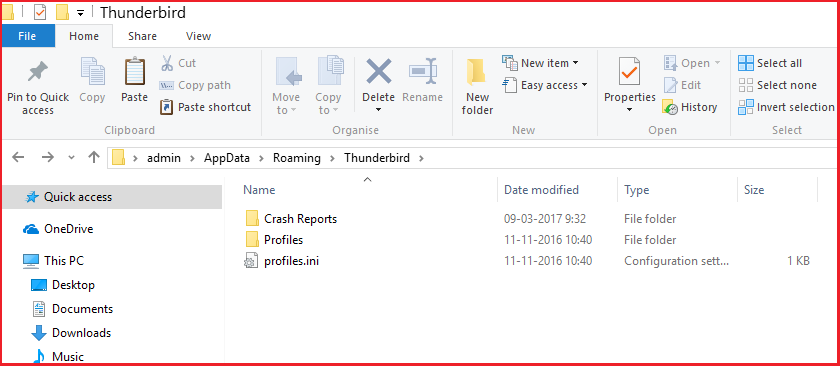
Task: Click History in the Open group
Action: pyautogui.click(x=689, y=107)
